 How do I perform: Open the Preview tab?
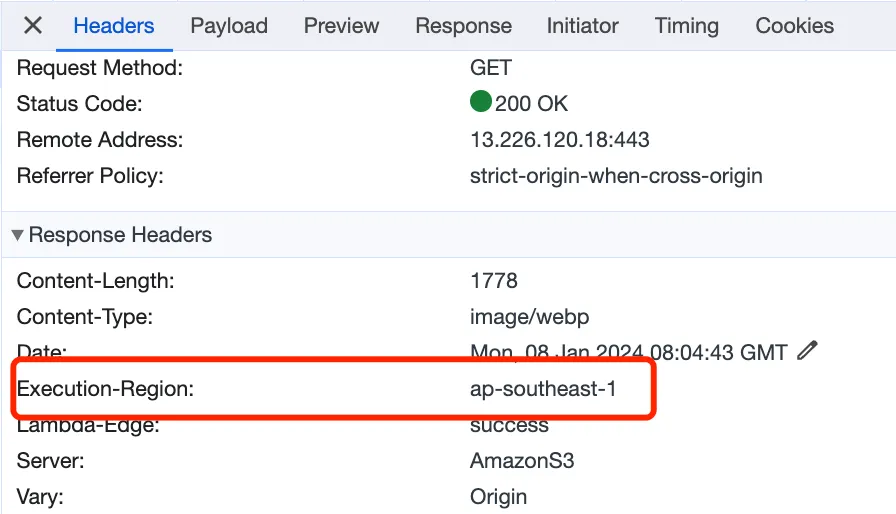tap(341, 26)
